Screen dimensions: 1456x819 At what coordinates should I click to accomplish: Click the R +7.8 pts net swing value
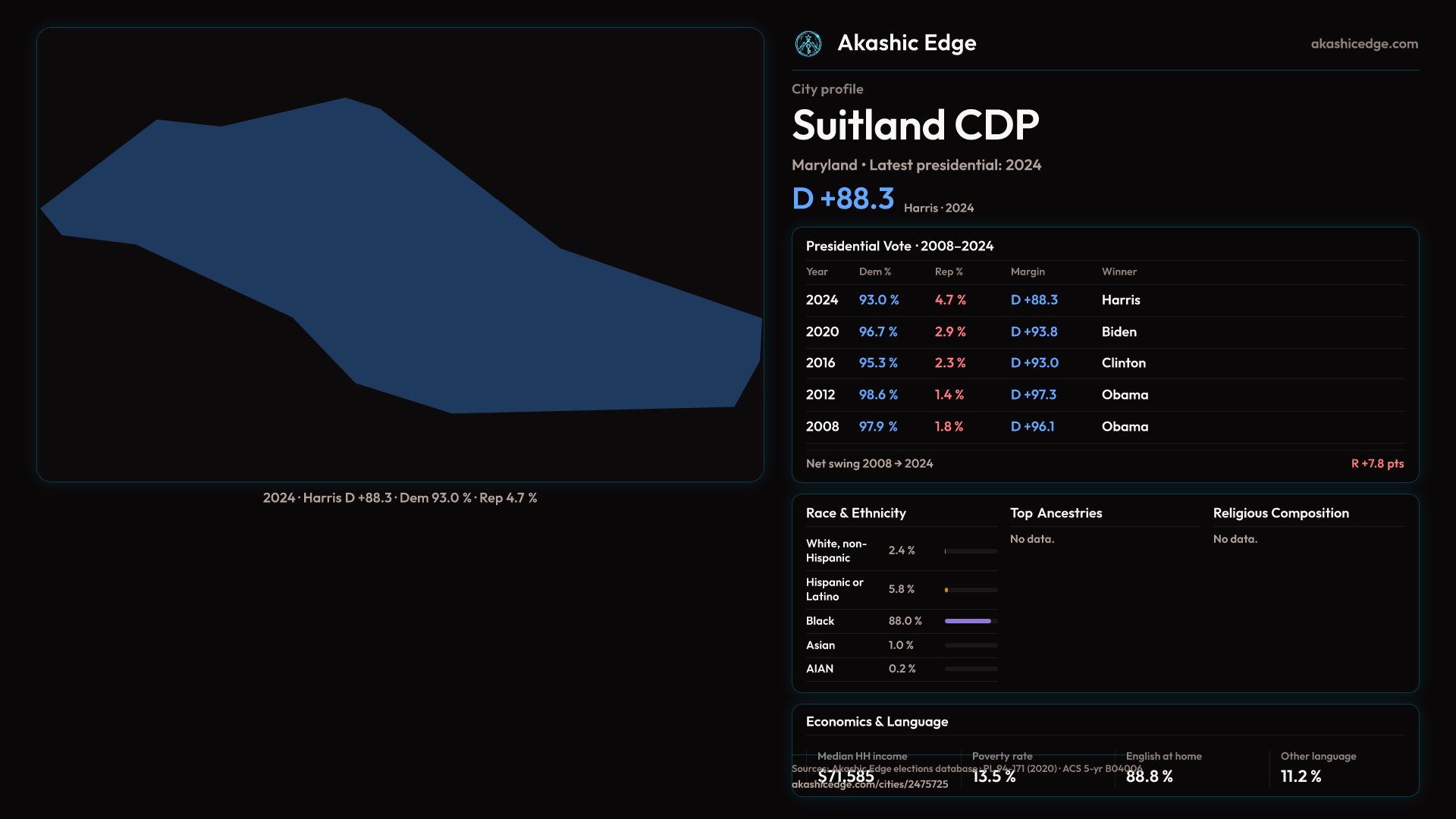1376,463
